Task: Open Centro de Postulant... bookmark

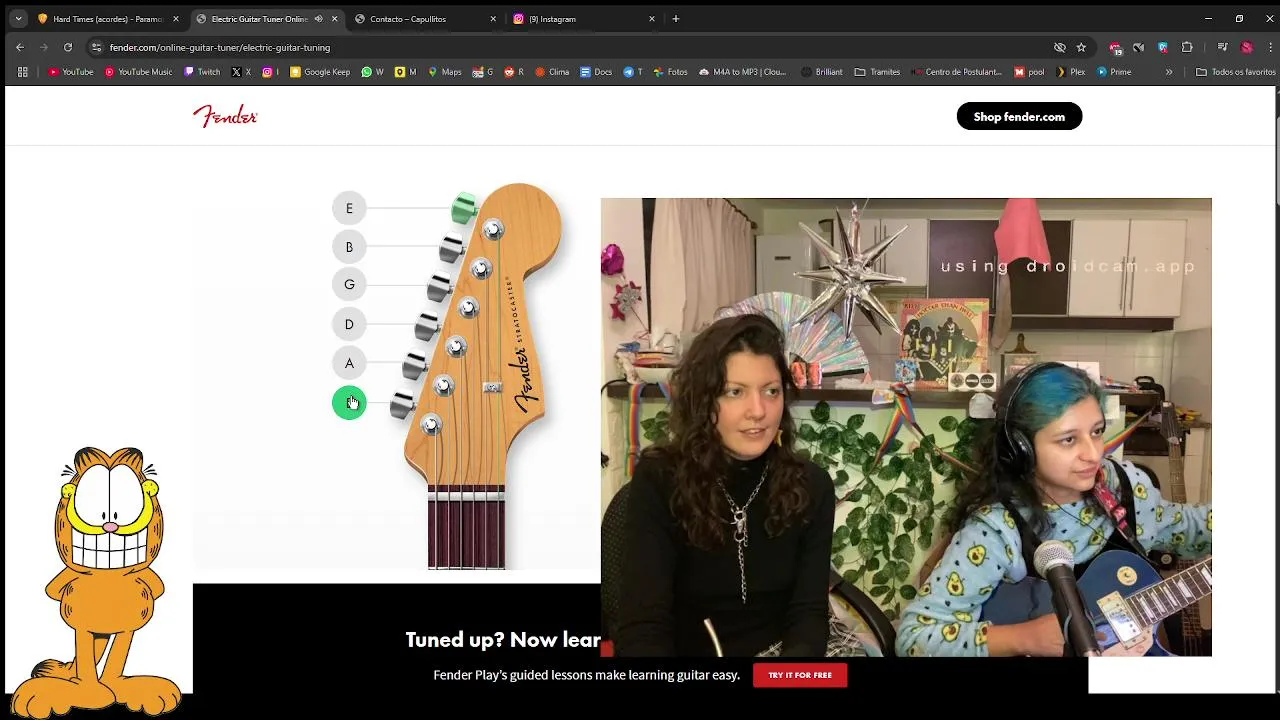Action: (956, 72)
